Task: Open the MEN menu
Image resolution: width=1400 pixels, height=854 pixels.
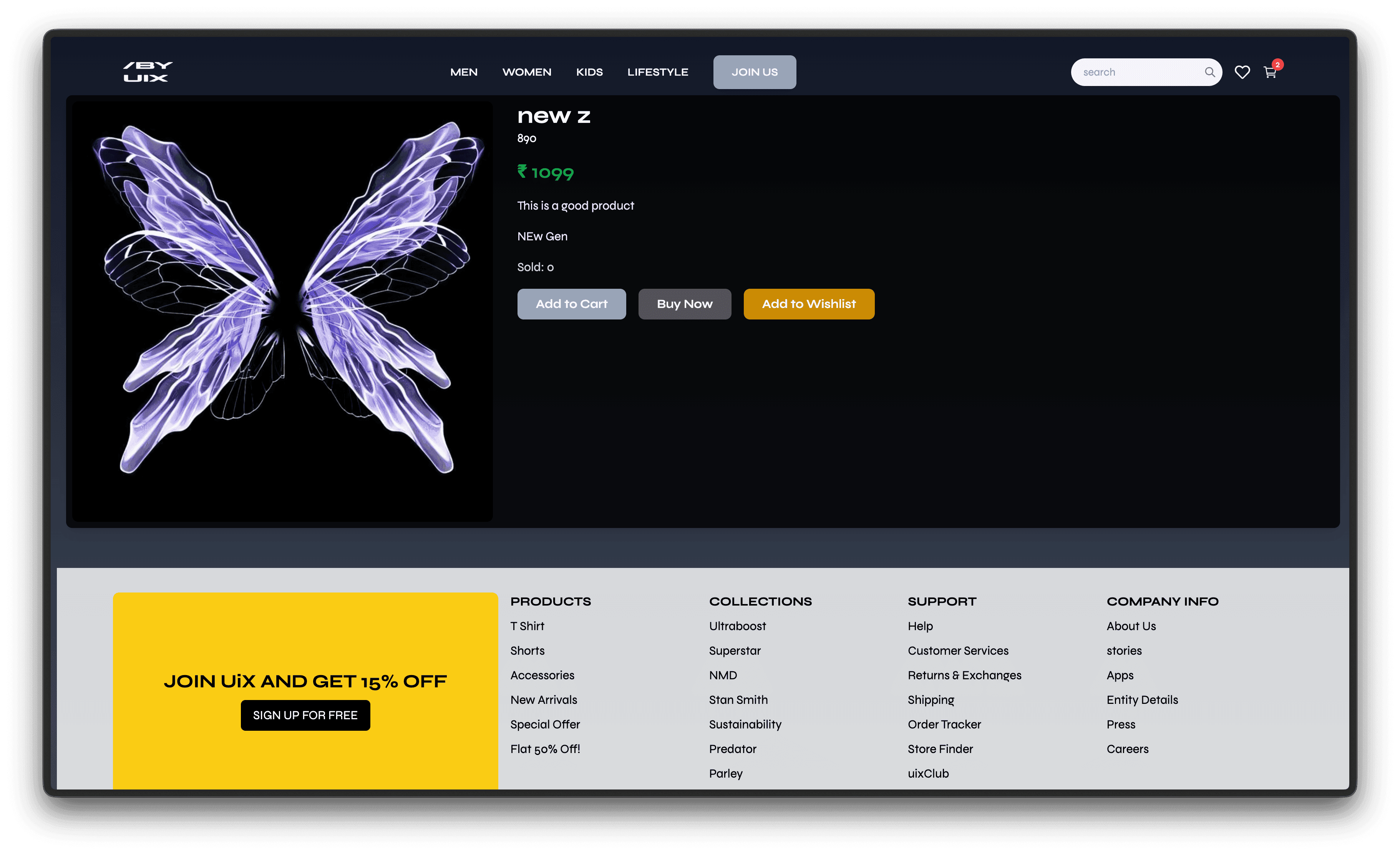Action: click(x=464, y=72)
